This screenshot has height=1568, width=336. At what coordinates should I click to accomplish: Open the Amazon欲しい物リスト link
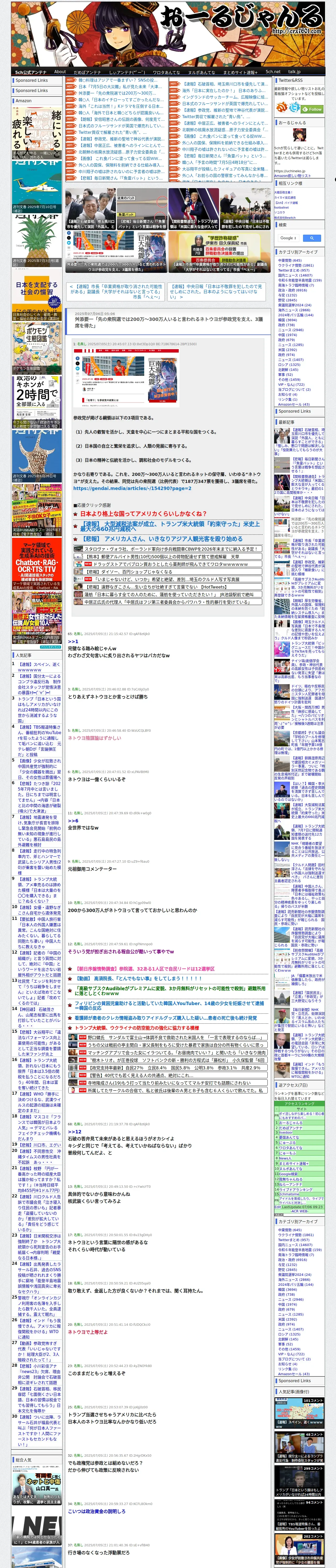[x=293, y=175]
